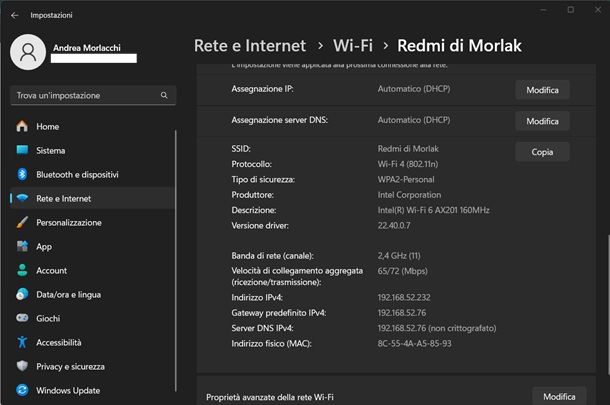Click the Privacy e sicurezza shield icon
This screenshot has width=610, height=405.
[22, 366]
